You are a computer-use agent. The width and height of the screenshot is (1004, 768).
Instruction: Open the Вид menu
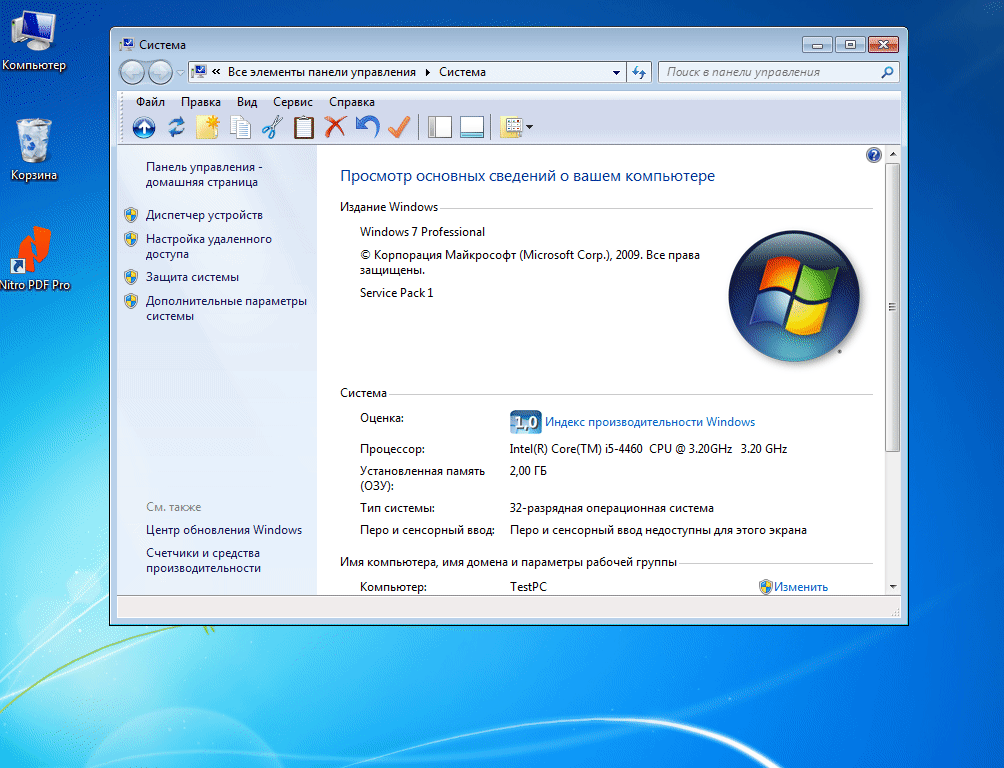click(x=247, y=102)
